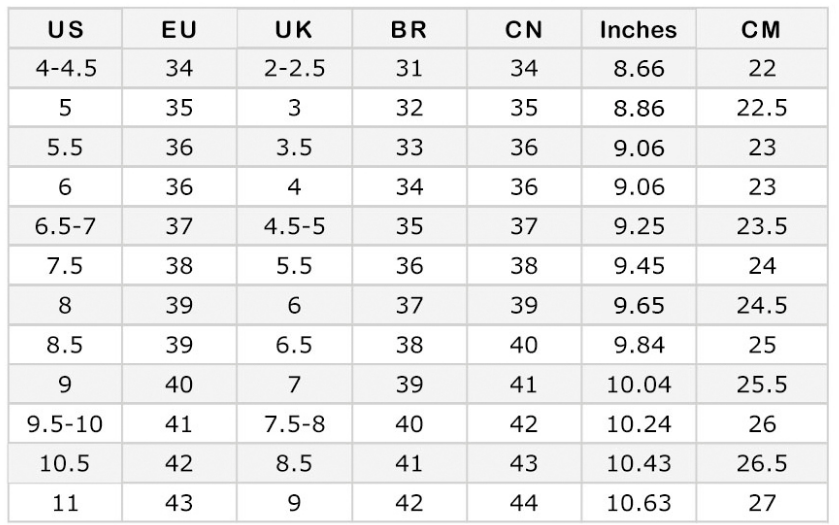Click the 8.66 inches cell

pos(638,70)
